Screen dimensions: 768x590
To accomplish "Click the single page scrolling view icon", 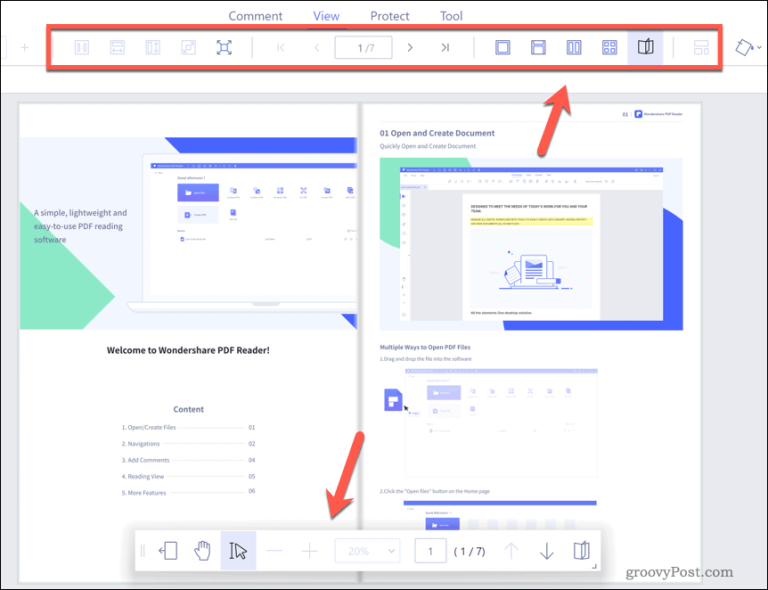I will 538,47.
